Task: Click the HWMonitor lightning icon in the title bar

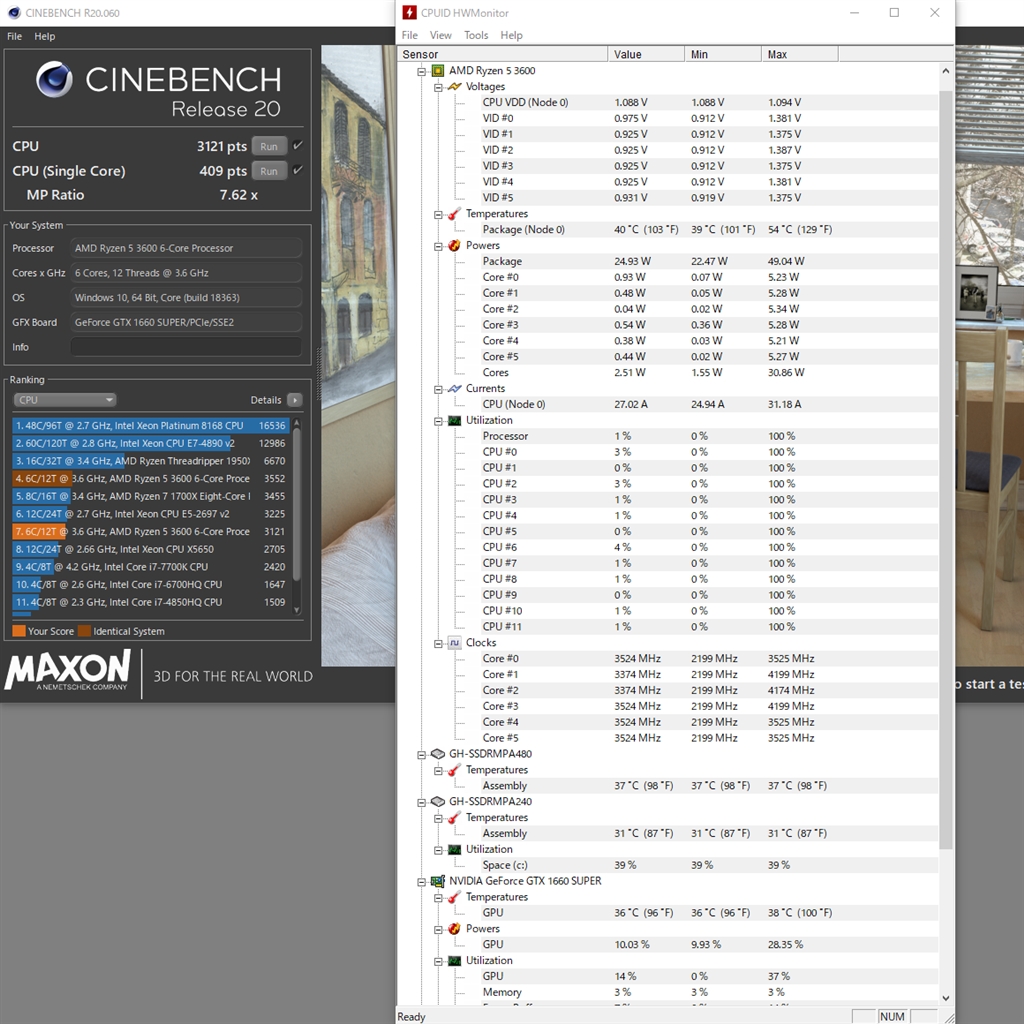Action: point(409,12)
